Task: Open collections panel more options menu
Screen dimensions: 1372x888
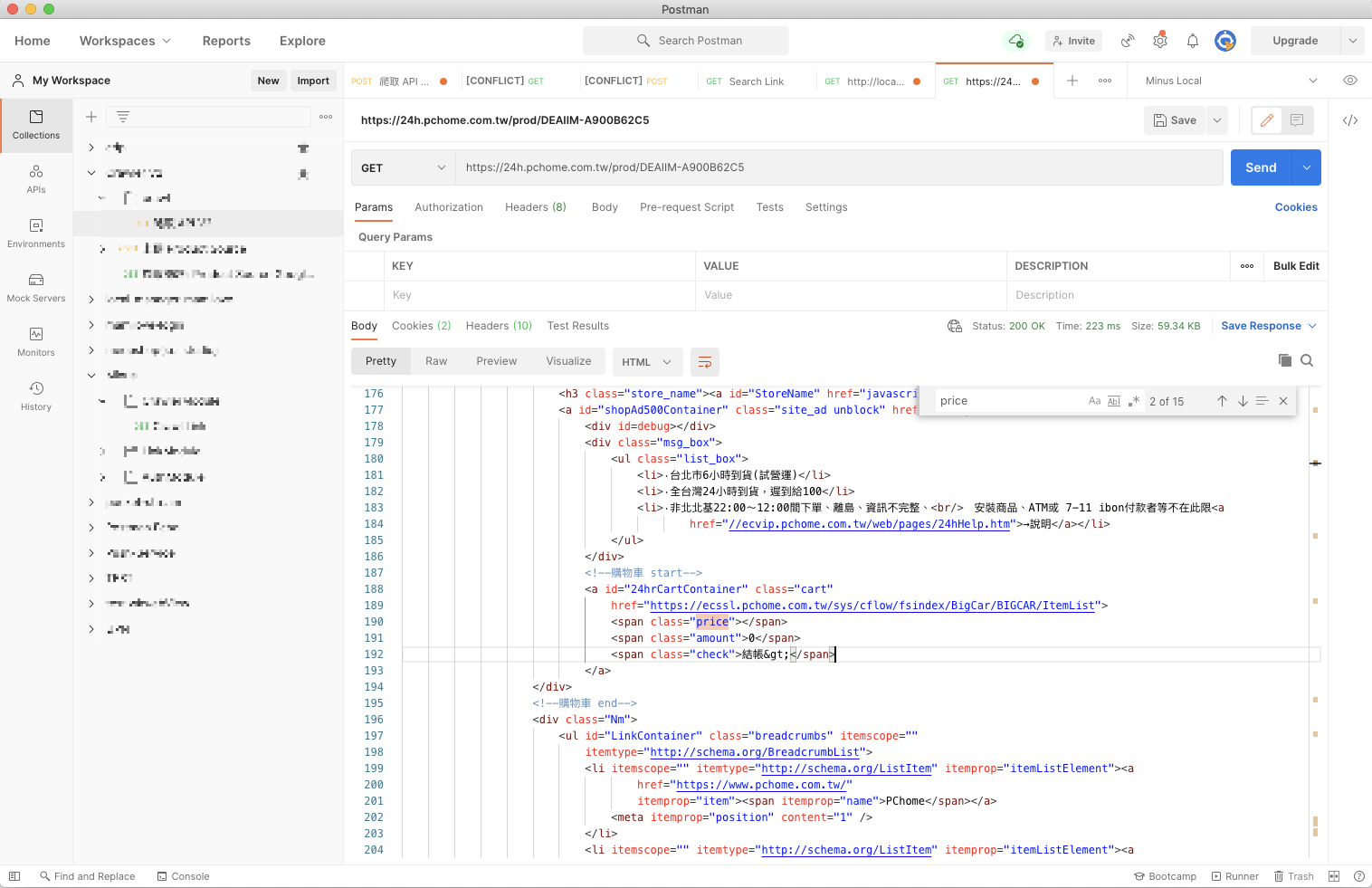Action: click(326, 117)
